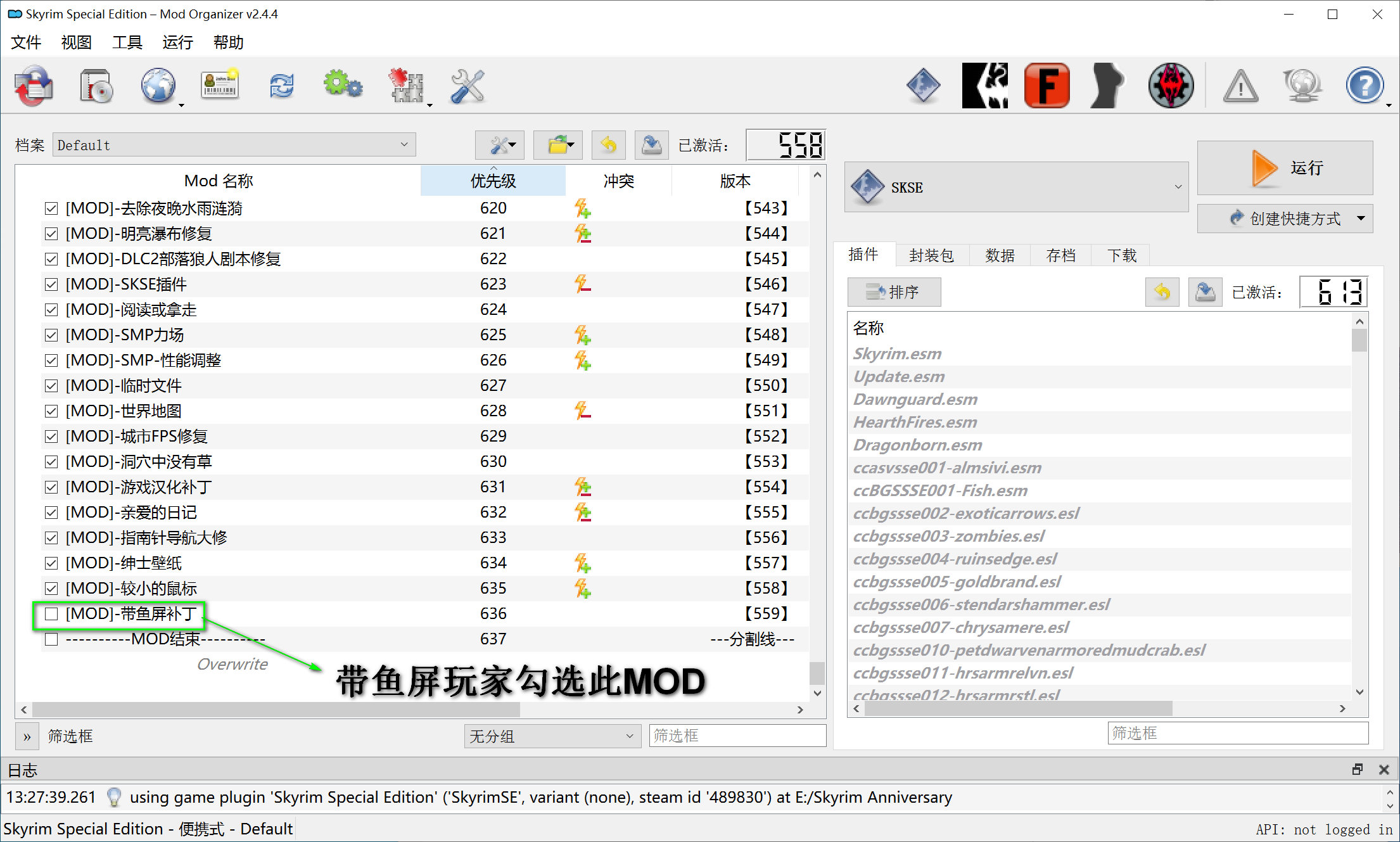The height and width of the screenshot is (842, 1400).
Task: Open the profiles ID card icon
Action: [219, 86]
